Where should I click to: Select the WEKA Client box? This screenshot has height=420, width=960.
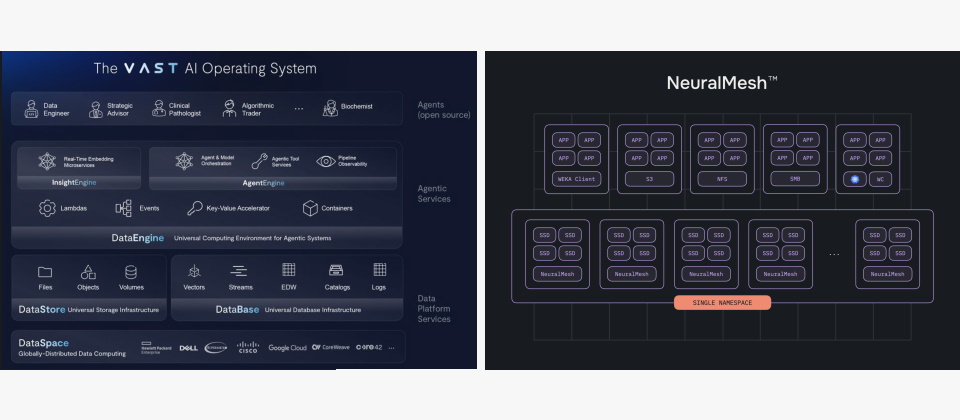(575, 180)
